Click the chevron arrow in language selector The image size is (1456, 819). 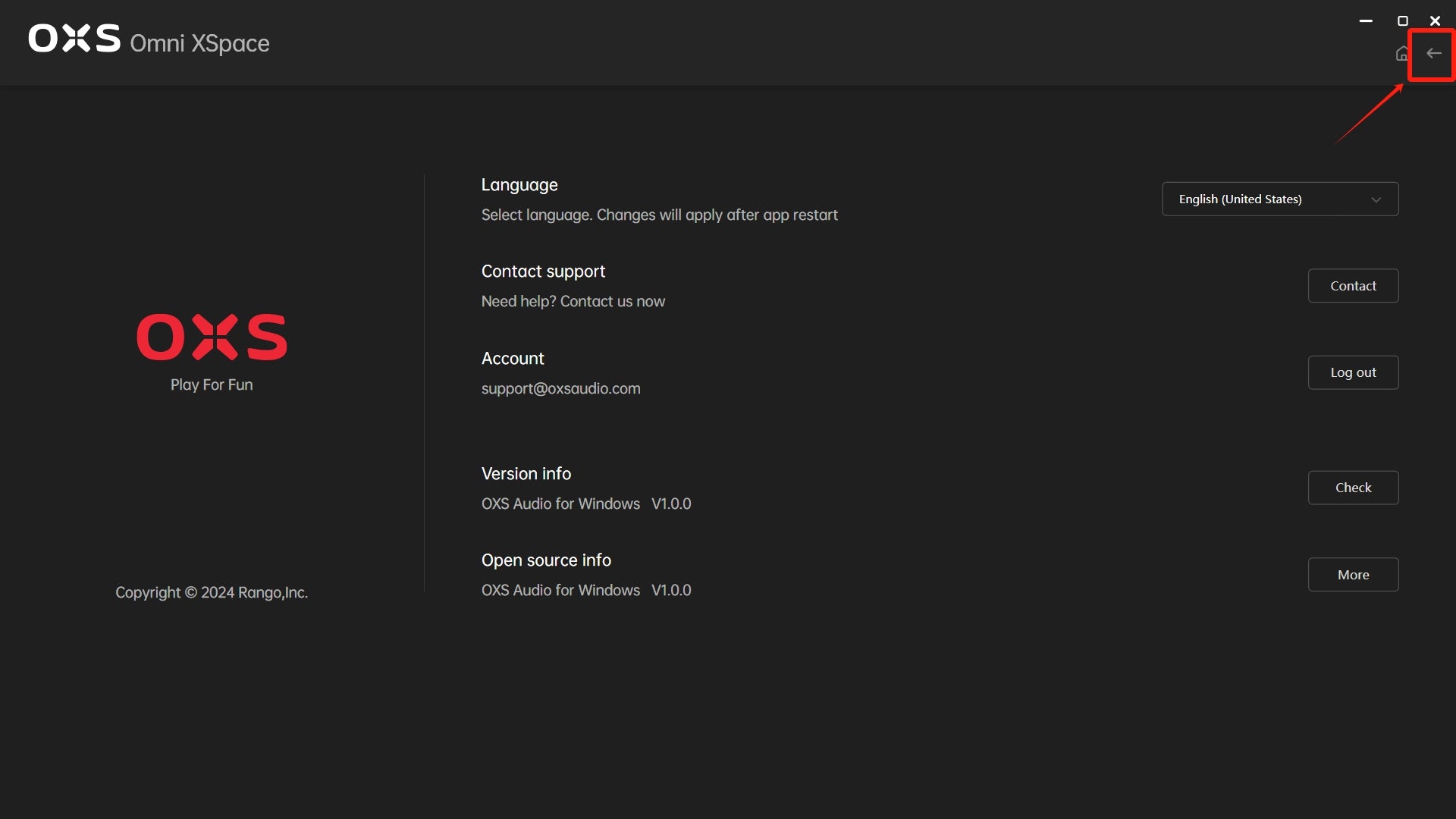coord(1376,199)
